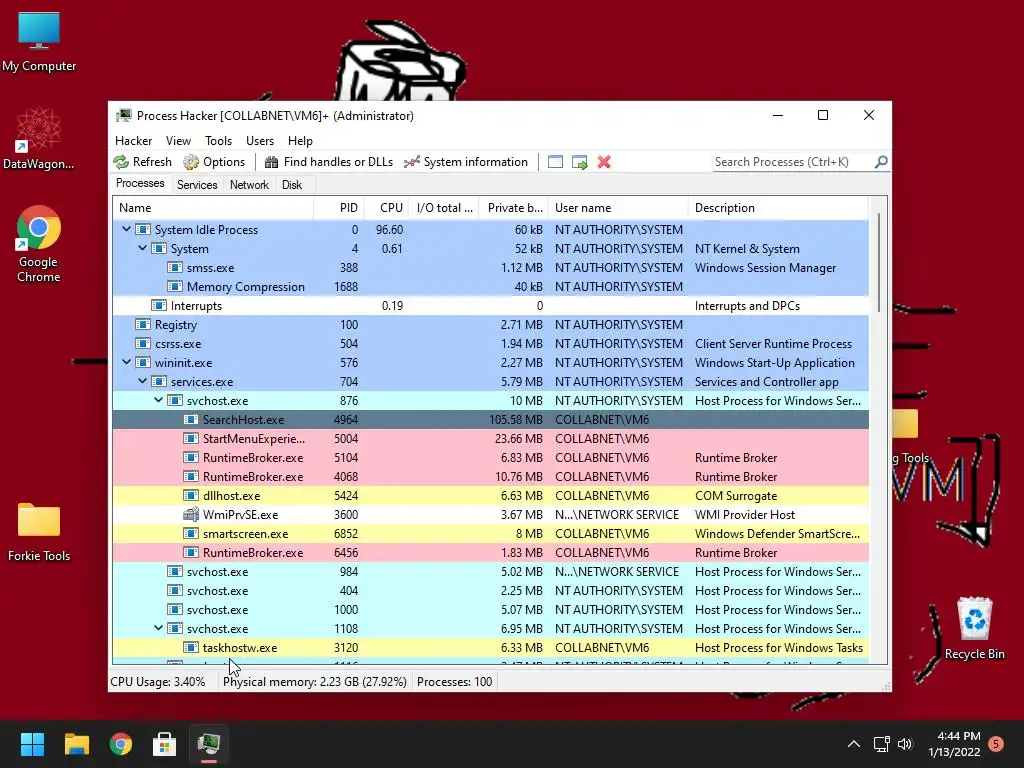Image resolution: width=1024 pixels, height=768 pixels.
Task: Click the smartscreen.exe process icon
Action: (191, 533)
